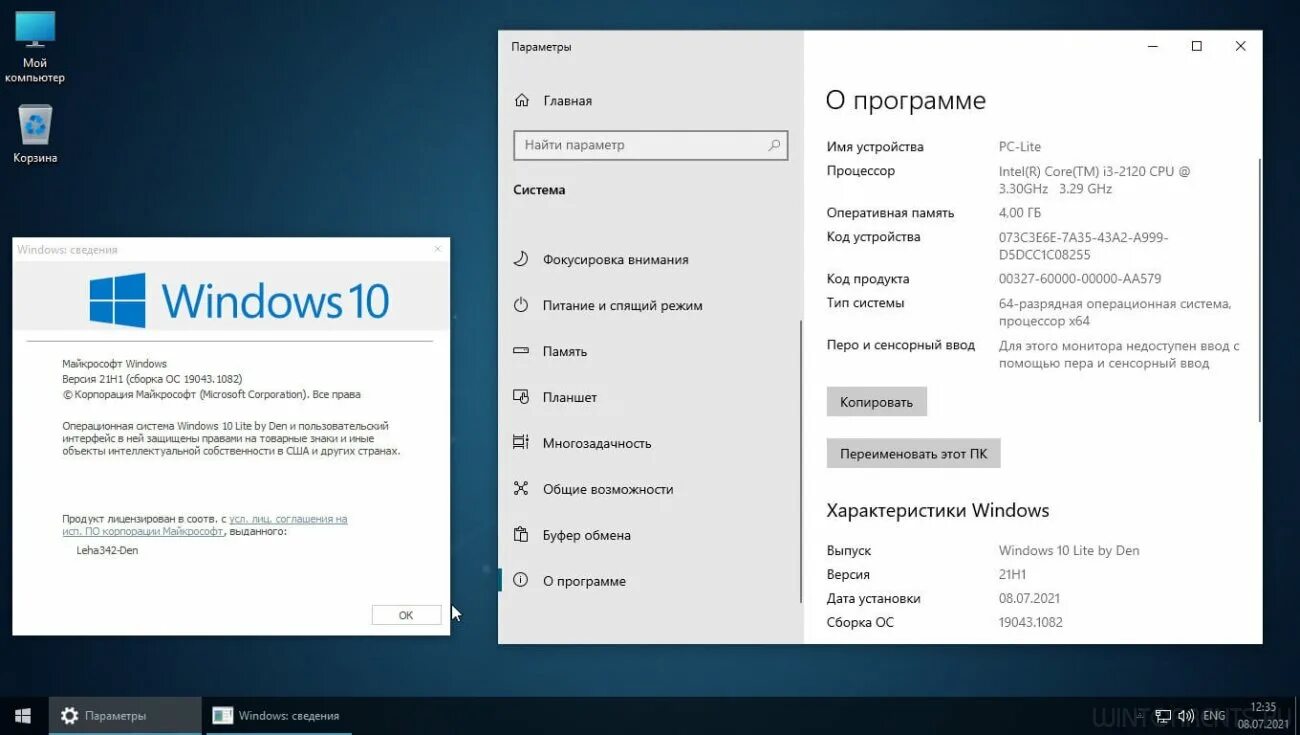Click the settings sidebar scrollbar

tap(801, 461)
